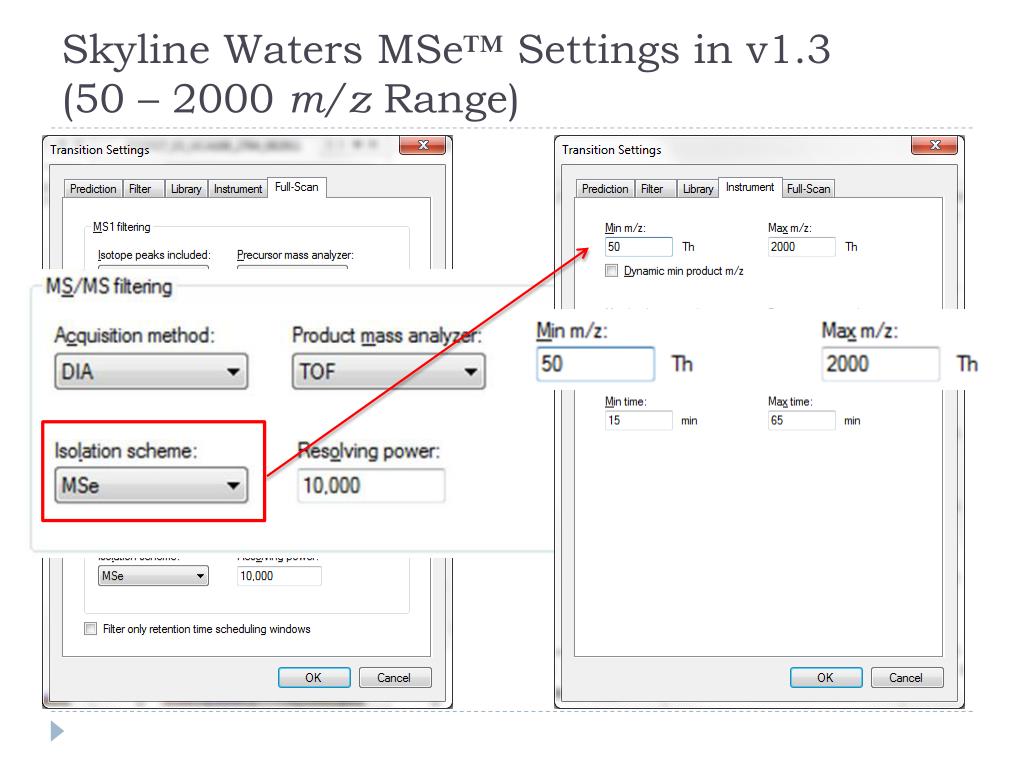Close the Transition Settings dialog showing MS1 filtering
Viewport: 1024px width, 768px height.
pos(423,145)
